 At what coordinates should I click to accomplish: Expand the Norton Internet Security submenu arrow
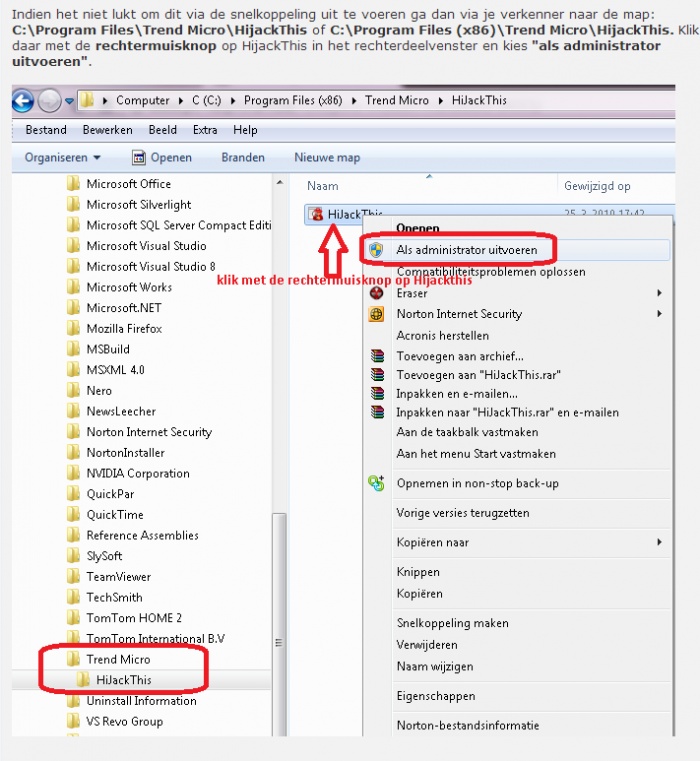pyautogui.click(x=659, y=314)
